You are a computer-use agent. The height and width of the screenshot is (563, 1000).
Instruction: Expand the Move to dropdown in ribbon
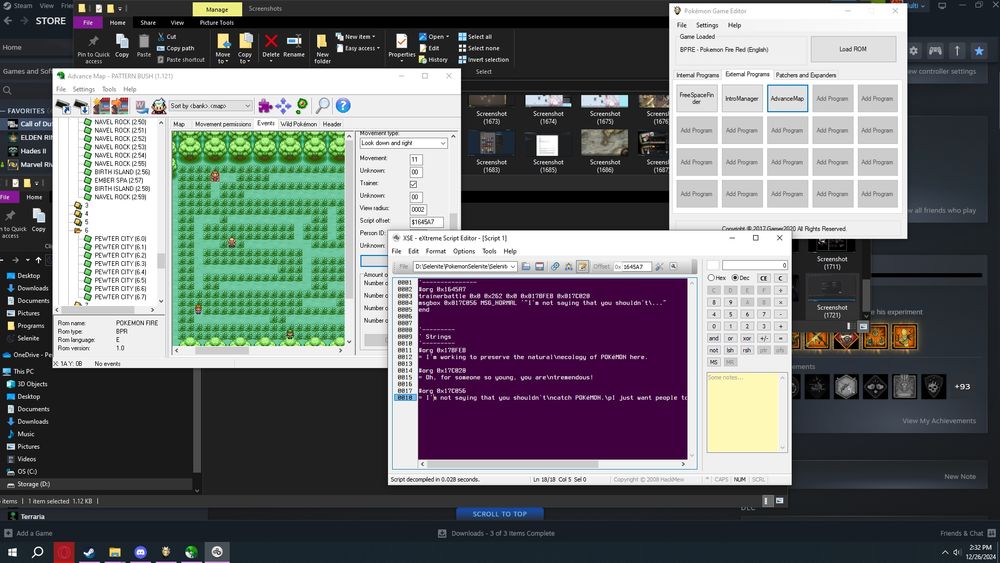[x=223, y=58]
